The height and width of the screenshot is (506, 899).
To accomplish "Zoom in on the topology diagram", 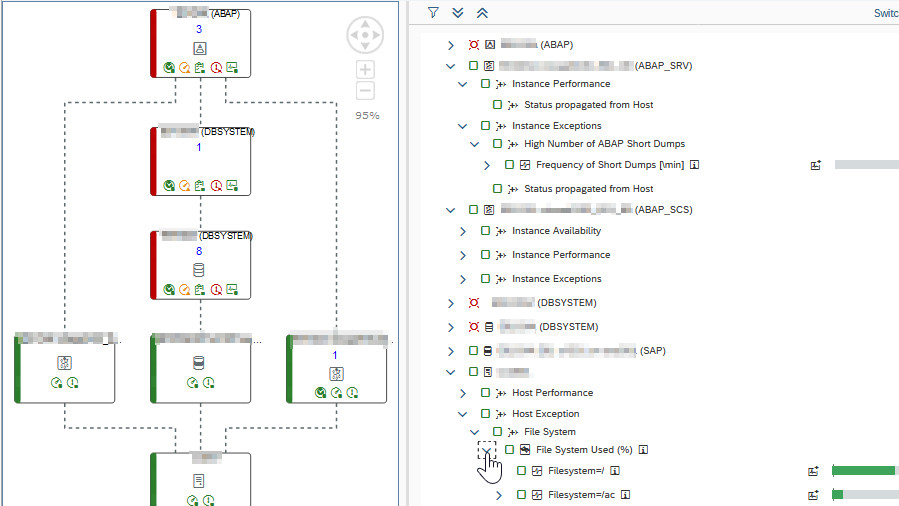I will [x=365, y=69].
